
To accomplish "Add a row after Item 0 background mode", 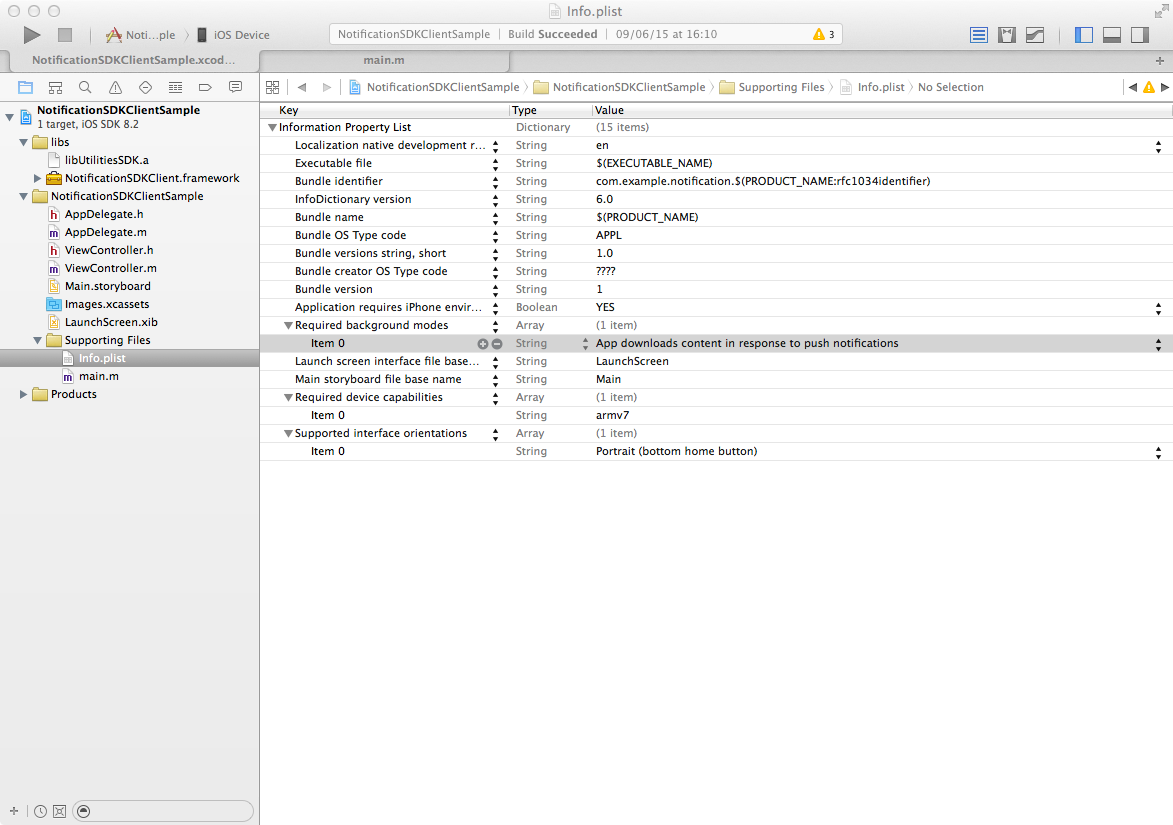I will (483, 344).
